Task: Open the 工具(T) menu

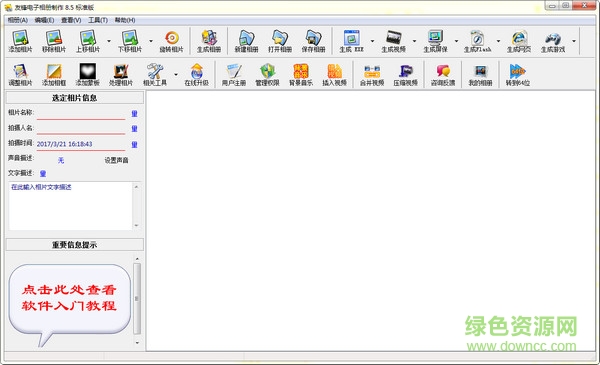Action: click(98, 20)
